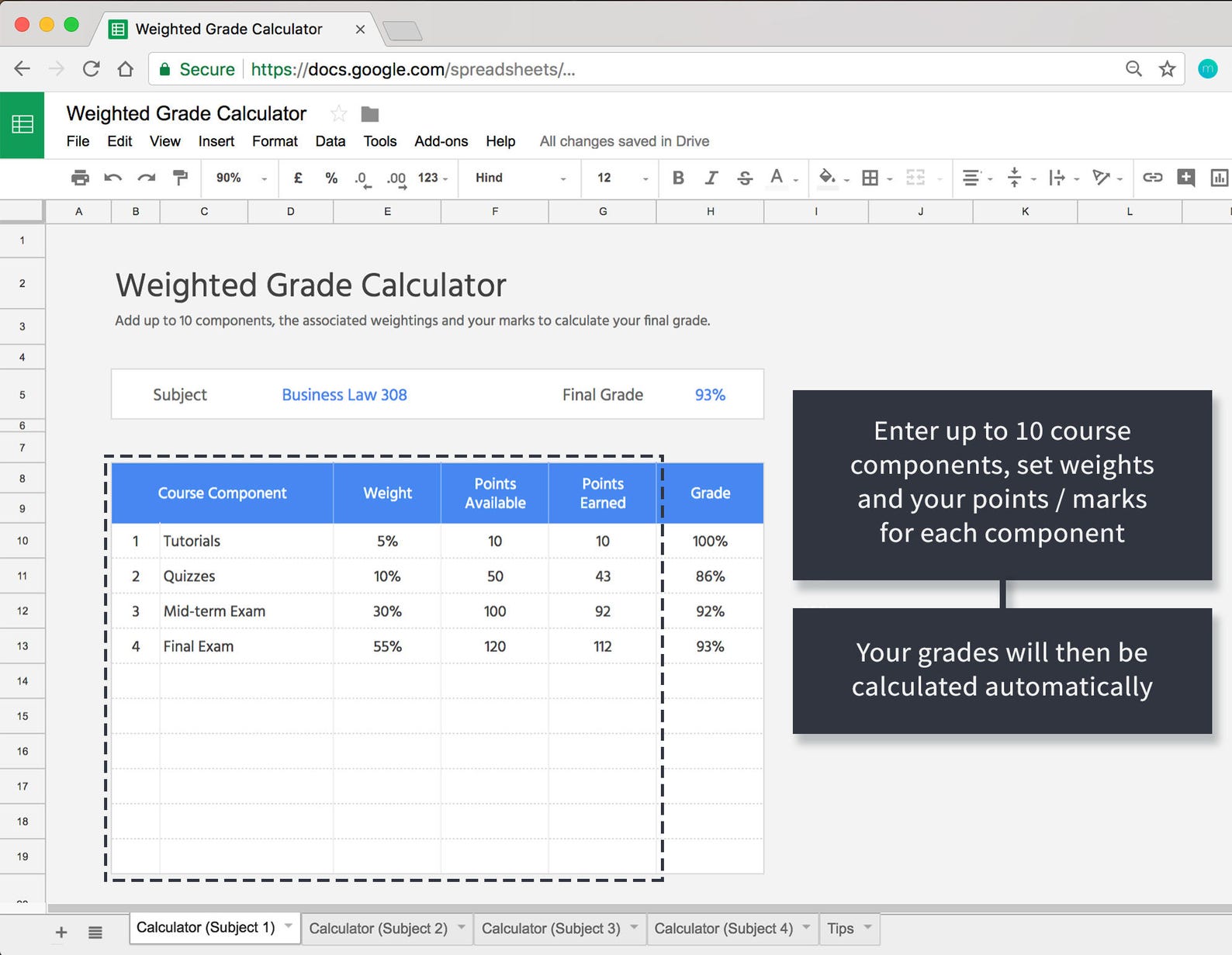Select the Paint format tool
The width and height of the screenshot is (1232, 955).
[x=180, y=178]
